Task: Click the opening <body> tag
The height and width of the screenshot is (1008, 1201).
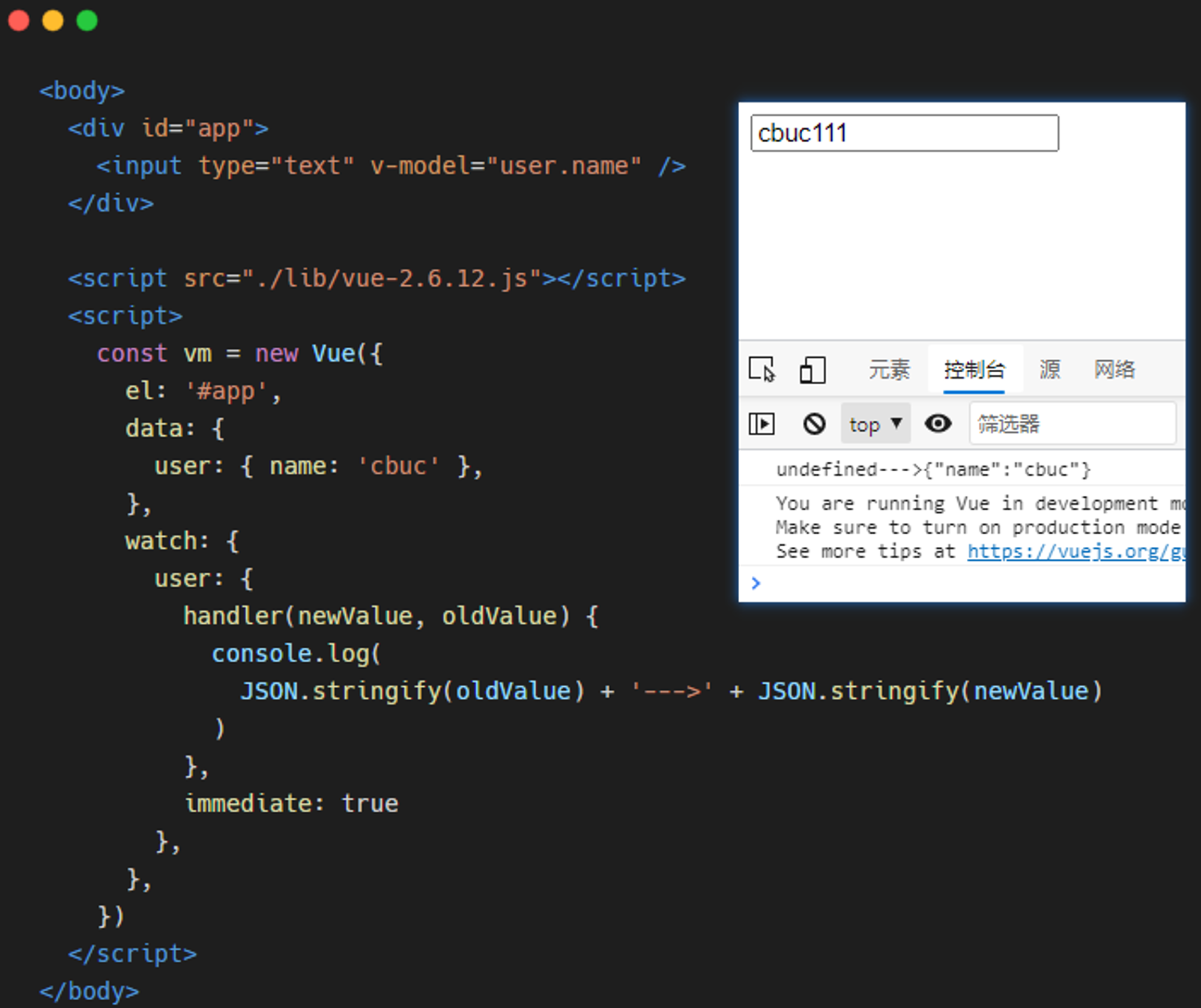Action: pyautogui.click(x=82, y=91)
